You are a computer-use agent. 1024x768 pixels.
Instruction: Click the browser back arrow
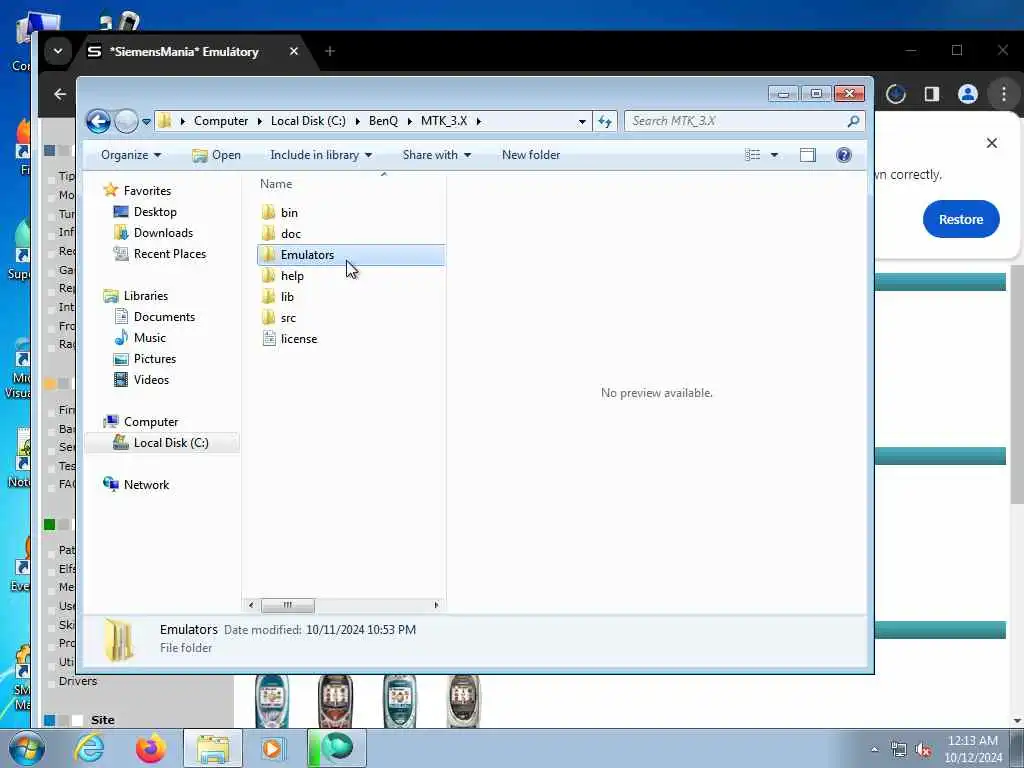coord(60,94)
